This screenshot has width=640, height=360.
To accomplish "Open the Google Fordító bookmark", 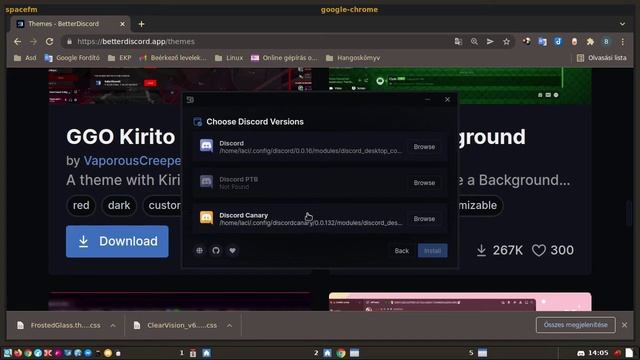I will pyautogui.click(x=72, y=58).
